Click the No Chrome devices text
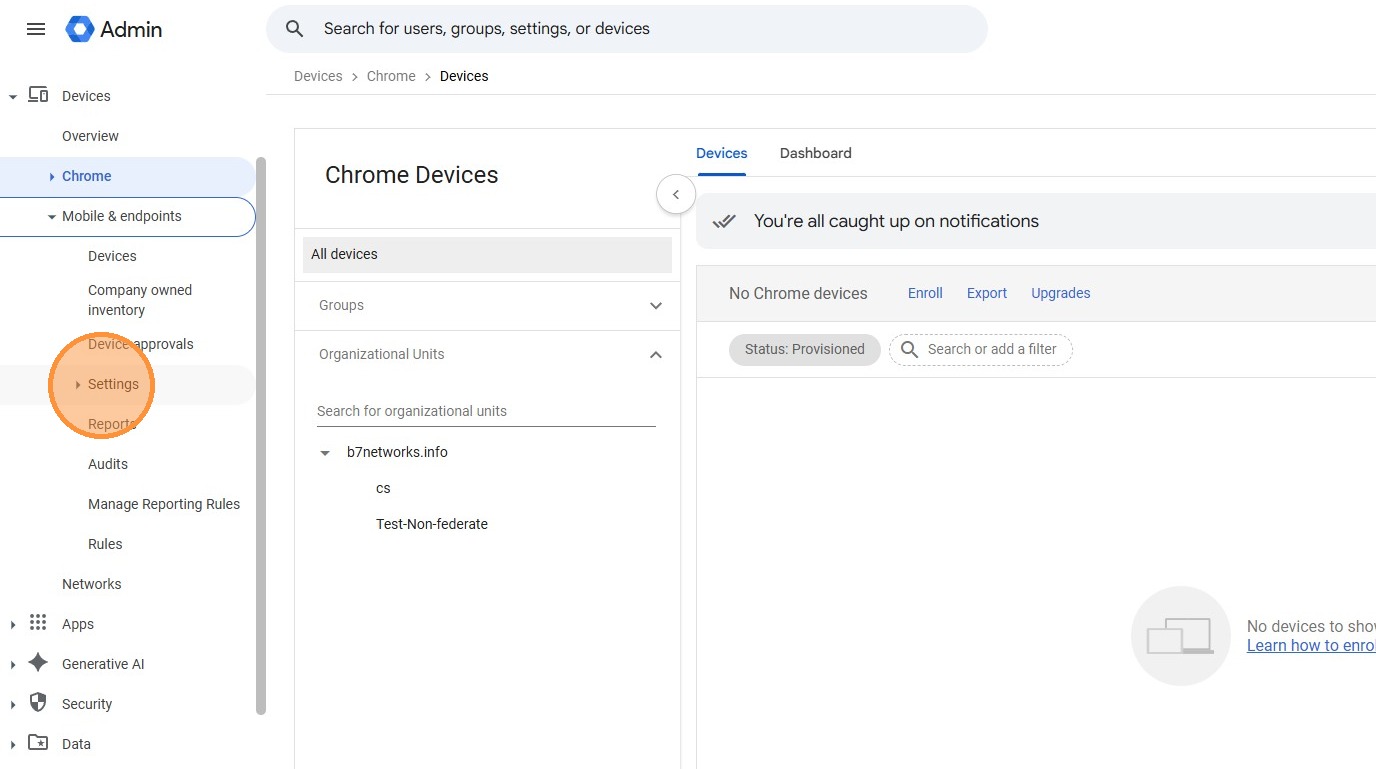The width and height of the screenshot is (1376, 769). click(x=798, y=293)
